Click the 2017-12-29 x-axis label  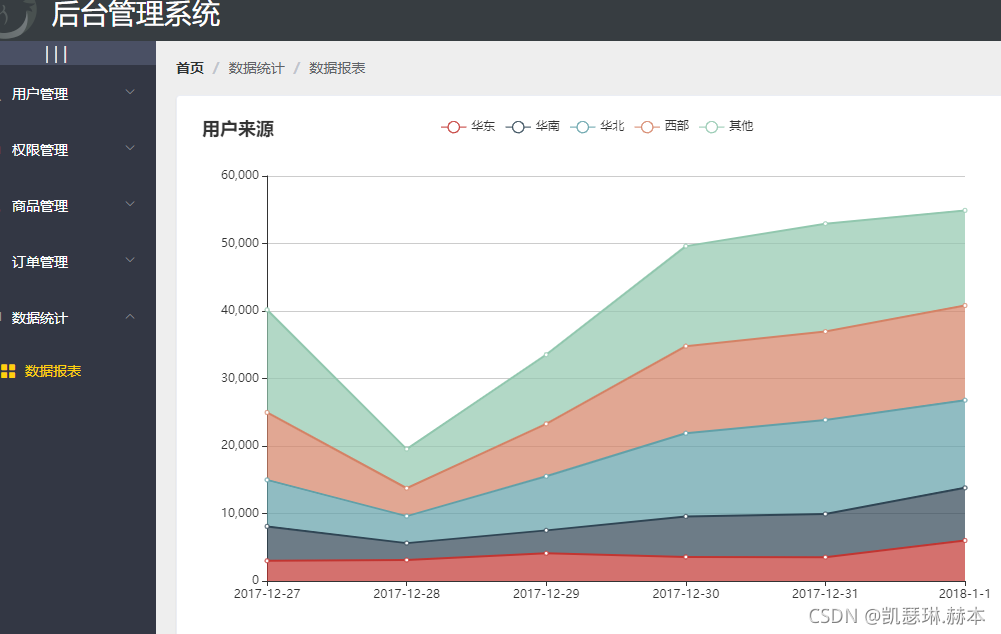point(546,593)
